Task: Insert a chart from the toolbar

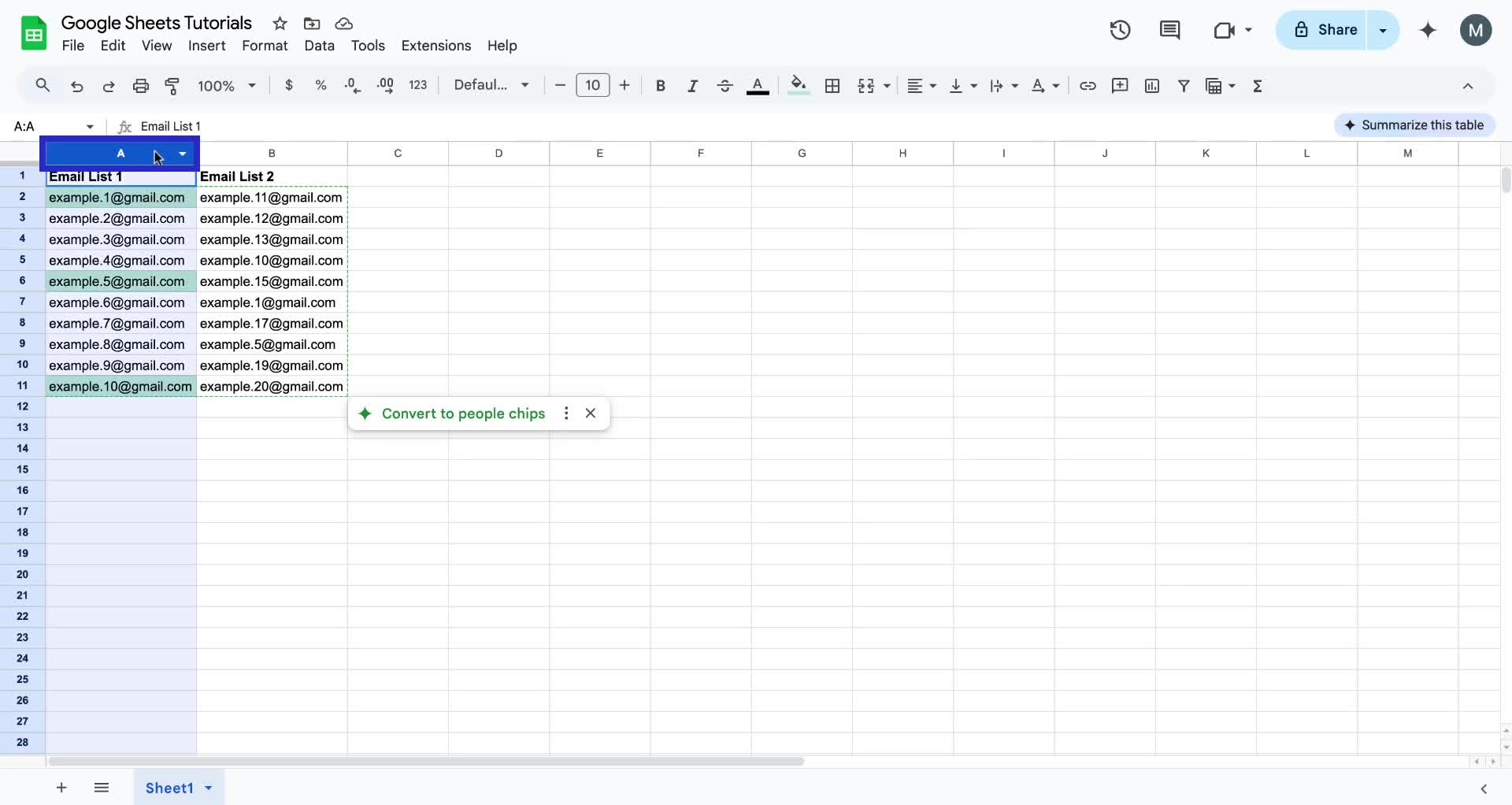Action: click(1152, 85)
